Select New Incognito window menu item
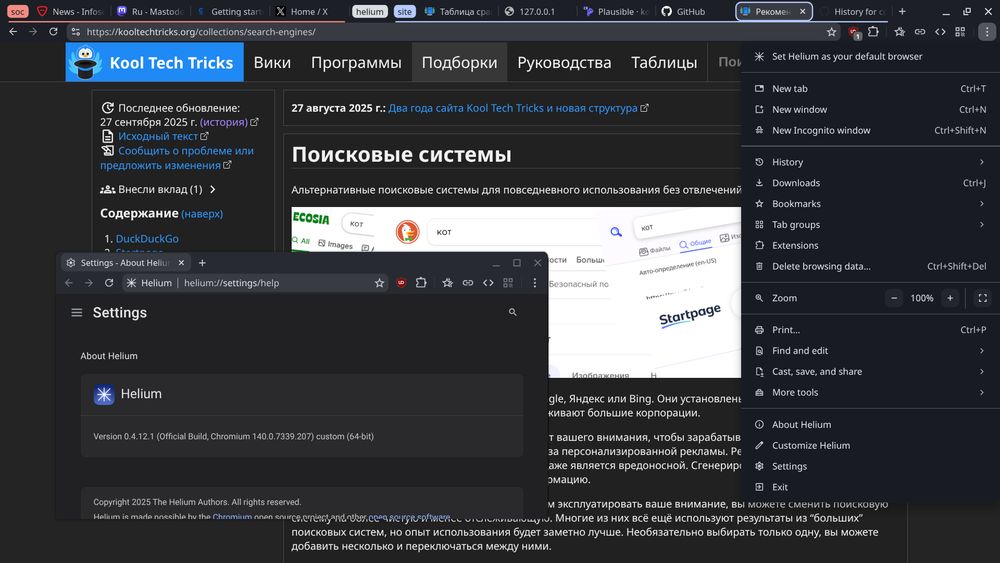This screenshot has height=563, width=1000. point(871,130)
